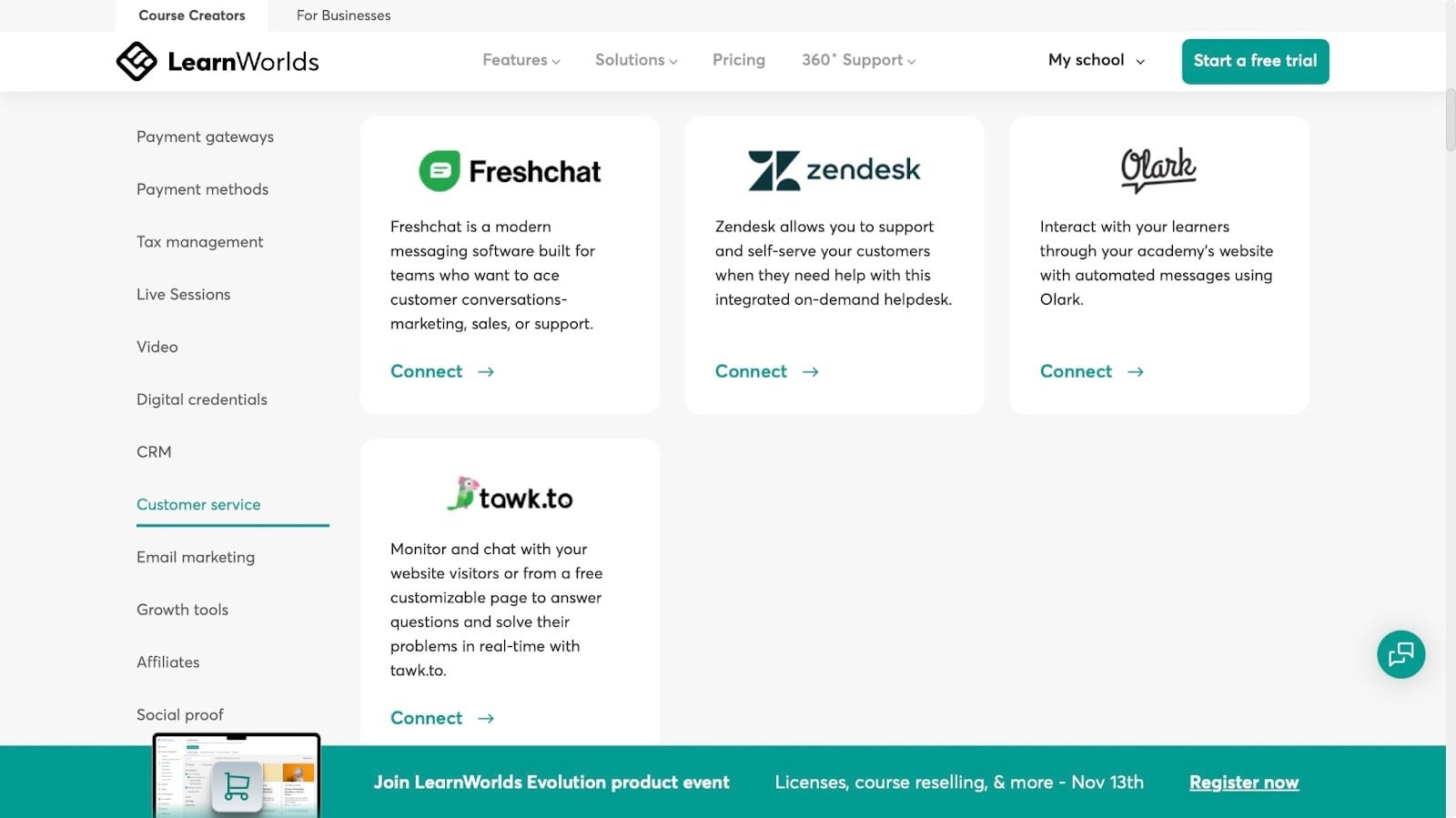The height and width of the screenshot is (818, 1456).
Task: Select Email marketing in sidebar
Action: [x=196, y=557]
